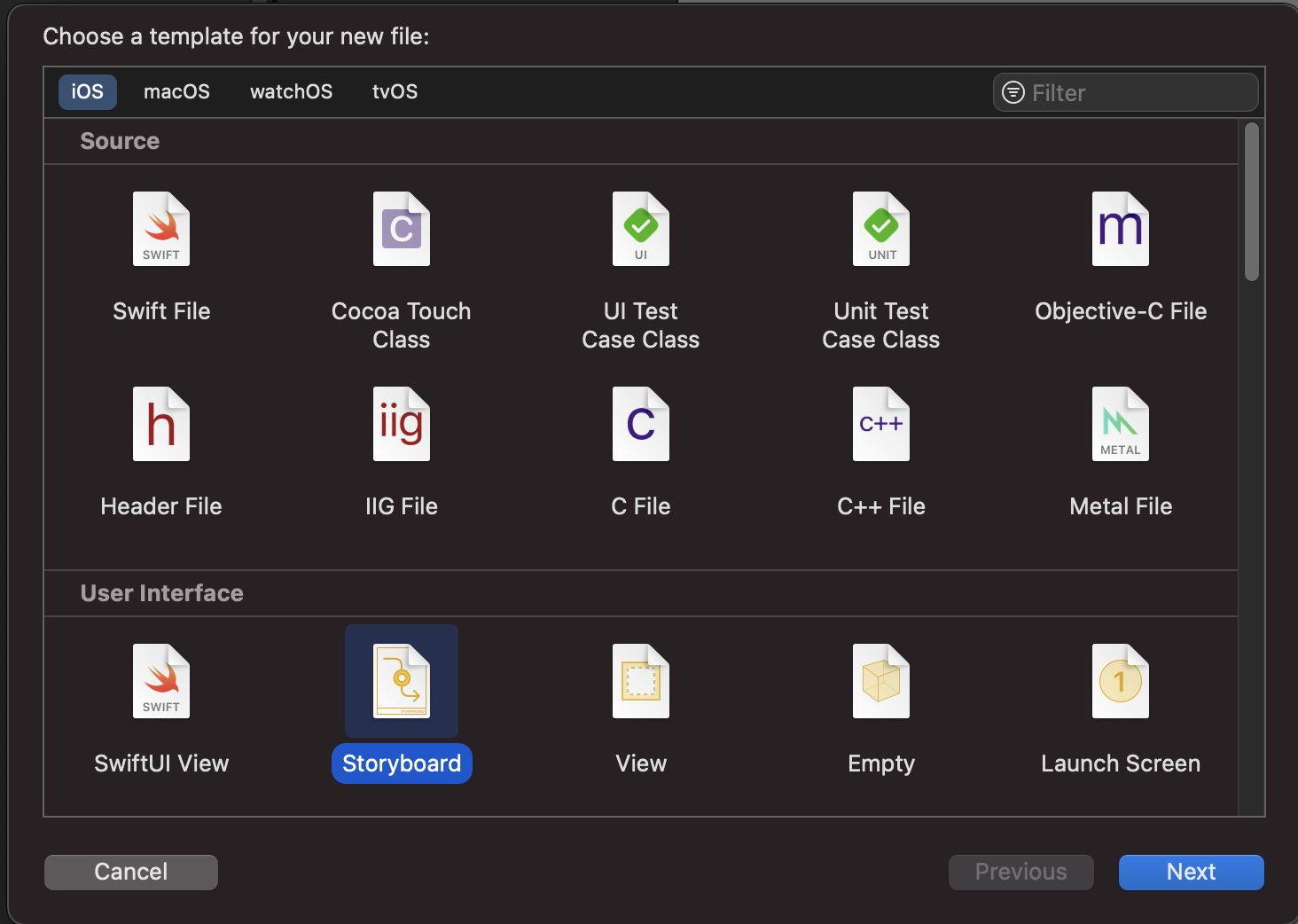Choose the C++ File icon
The image size is (1298, 924).
[x=881, y=424]
